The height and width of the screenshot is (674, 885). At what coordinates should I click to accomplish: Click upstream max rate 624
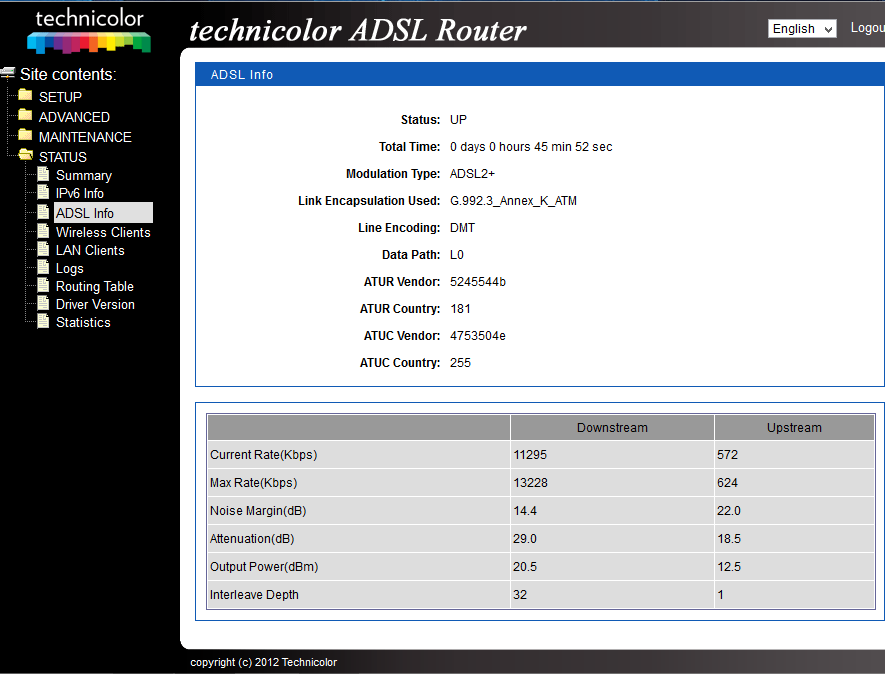pyautogui.click(x=728, y=483)
